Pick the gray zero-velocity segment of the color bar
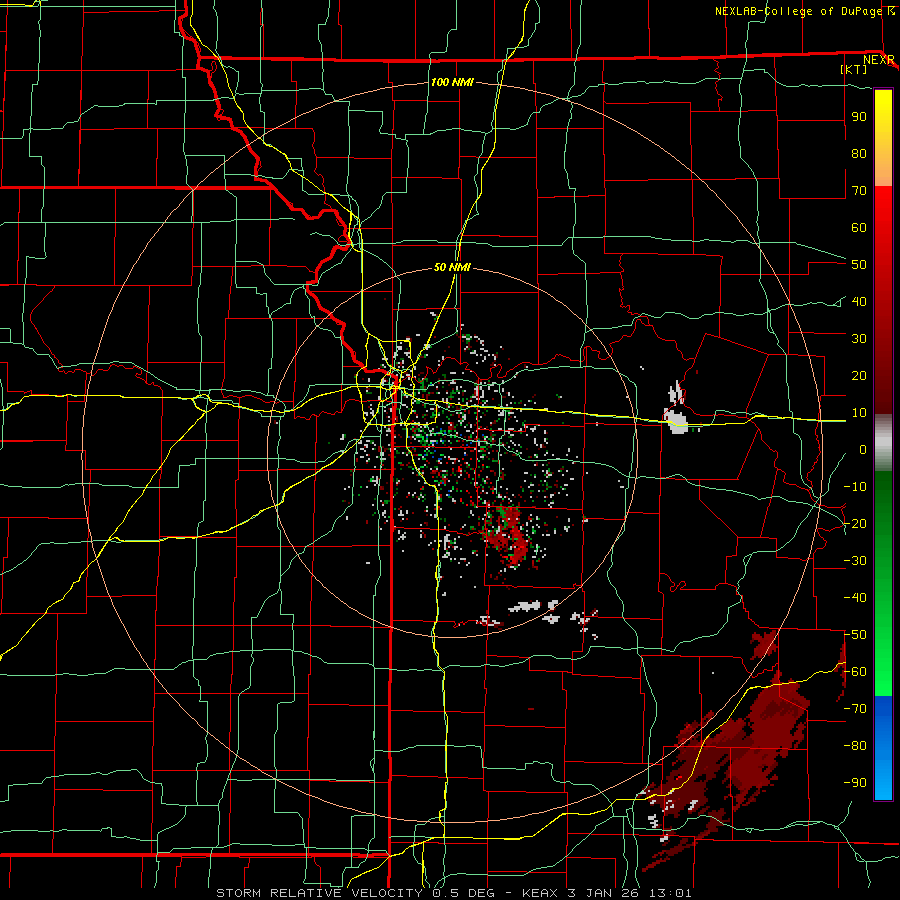The height and width of the screenshot is (900, 900). pos(883,442)
